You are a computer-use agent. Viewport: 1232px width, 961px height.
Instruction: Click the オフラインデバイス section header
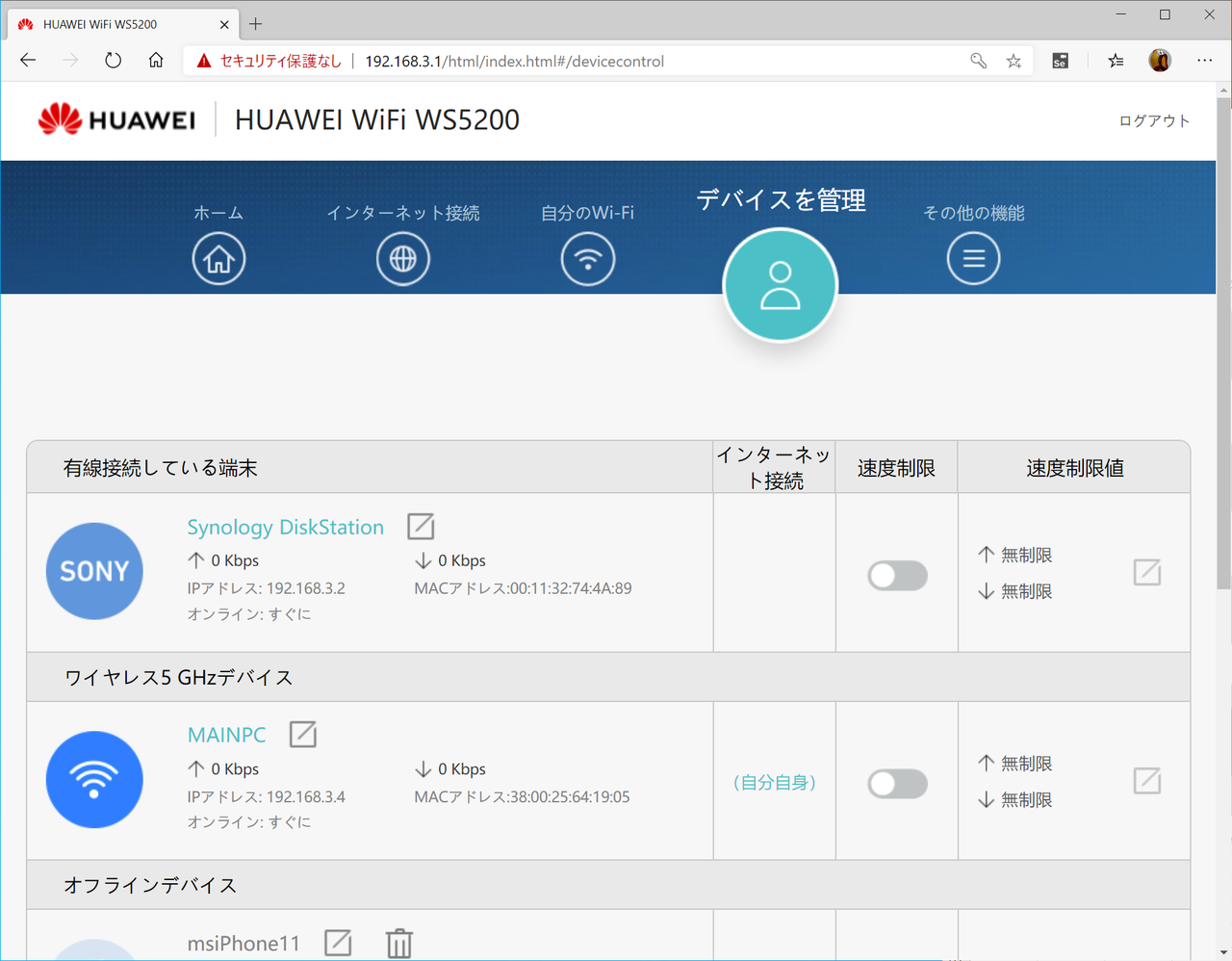click(x=150, y=885)
